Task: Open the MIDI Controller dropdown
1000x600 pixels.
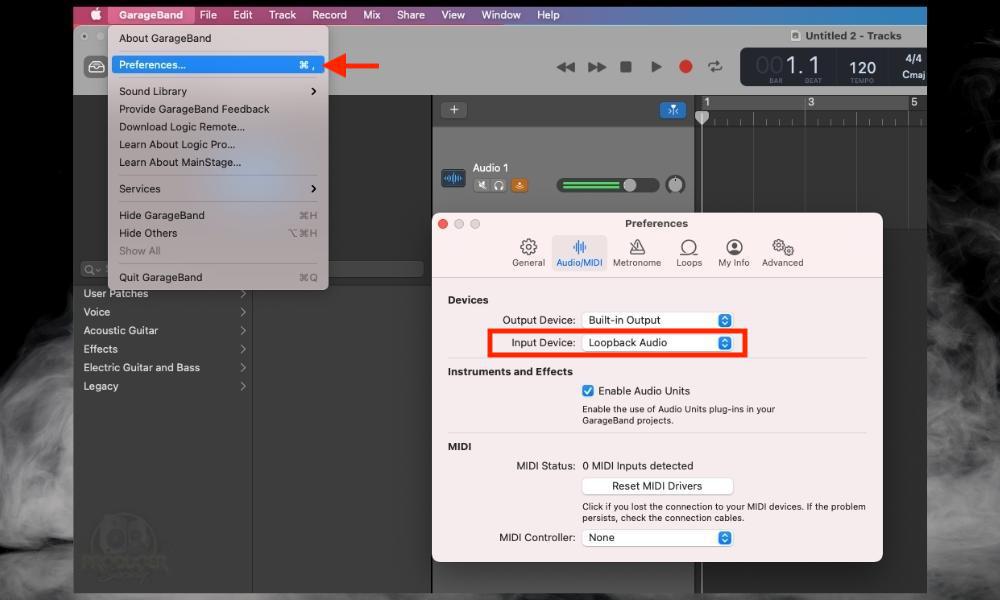Action: (657, 538)
